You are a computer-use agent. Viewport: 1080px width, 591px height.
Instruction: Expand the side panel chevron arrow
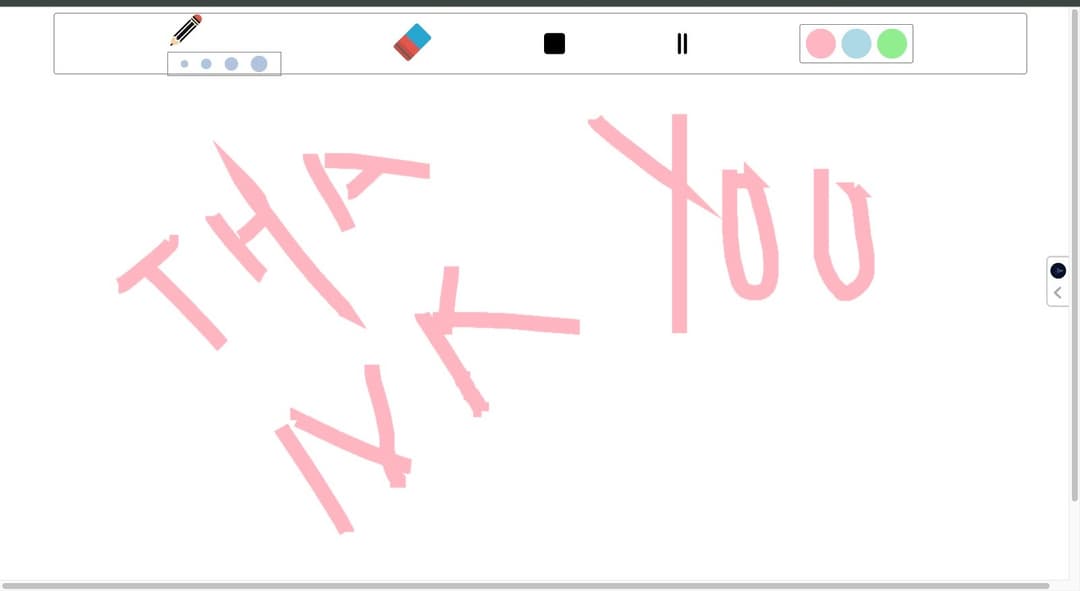[1058, 293]
